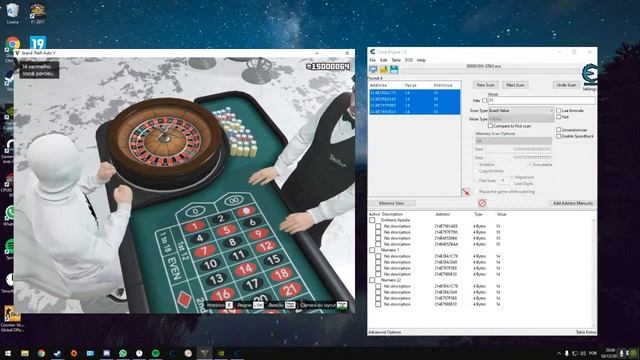Image resolution: width=640 pixels, height=360 pixels.
Task: Bet on black 17 on roulette table
Action: 252,284
